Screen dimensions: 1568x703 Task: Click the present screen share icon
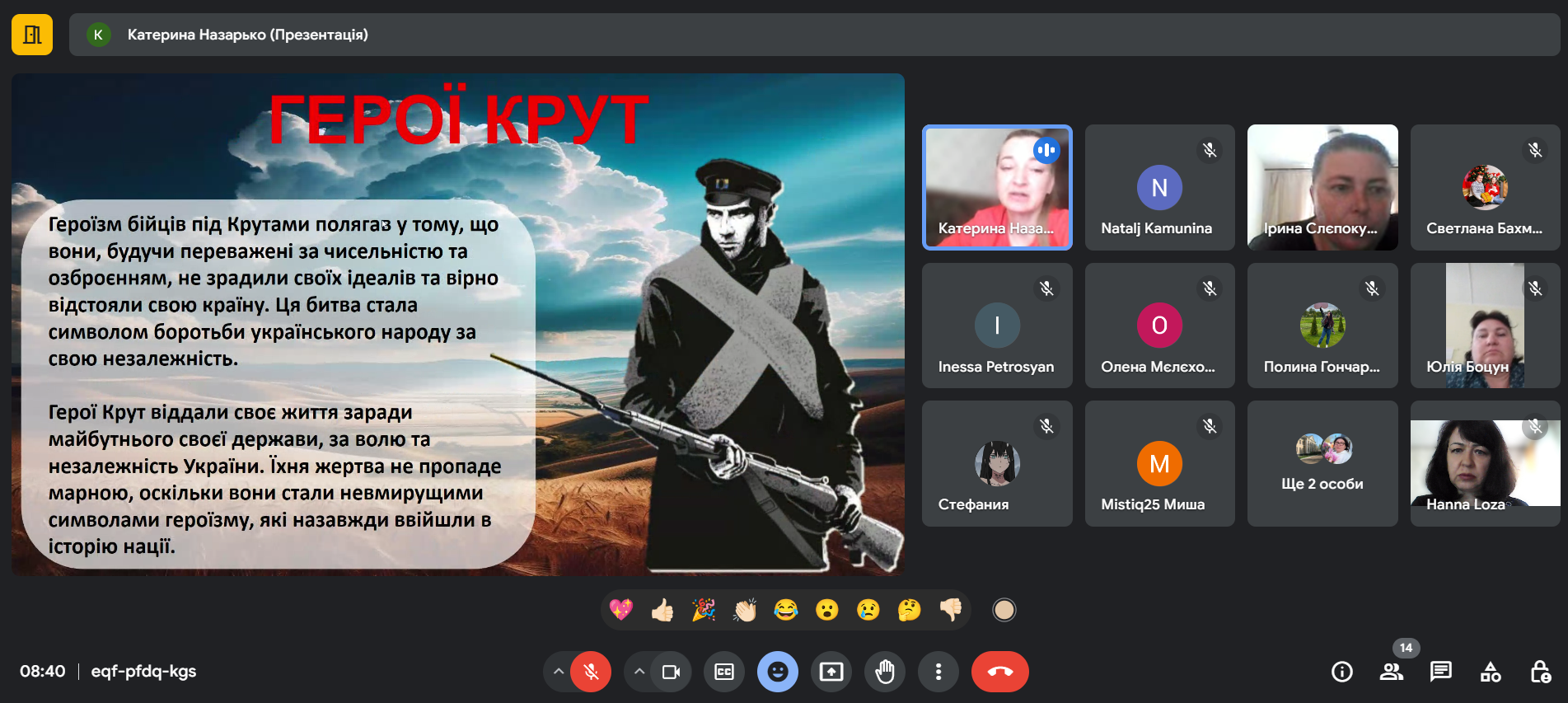pyautogui.click(x=831, y=672)
